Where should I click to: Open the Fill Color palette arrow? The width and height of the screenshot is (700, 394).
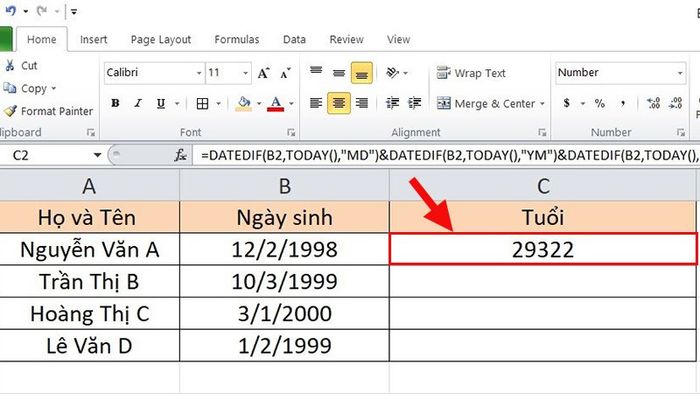click(x=259, y=104)
